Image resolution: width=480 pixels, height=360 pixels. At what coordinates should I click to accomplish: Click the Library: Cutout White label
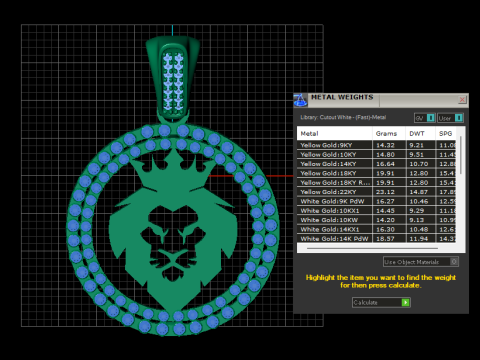point(343,117)
